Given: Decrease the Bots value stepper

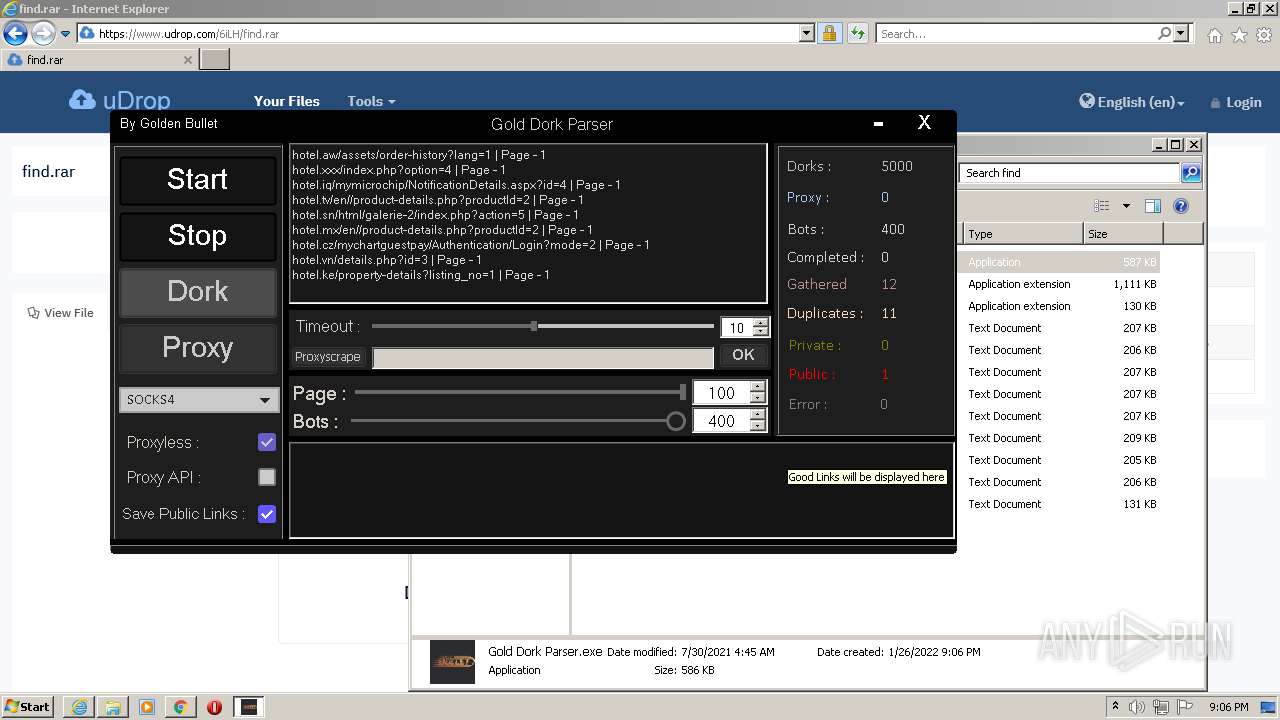Looking at the screenshot, I should [x=757, y=427].
